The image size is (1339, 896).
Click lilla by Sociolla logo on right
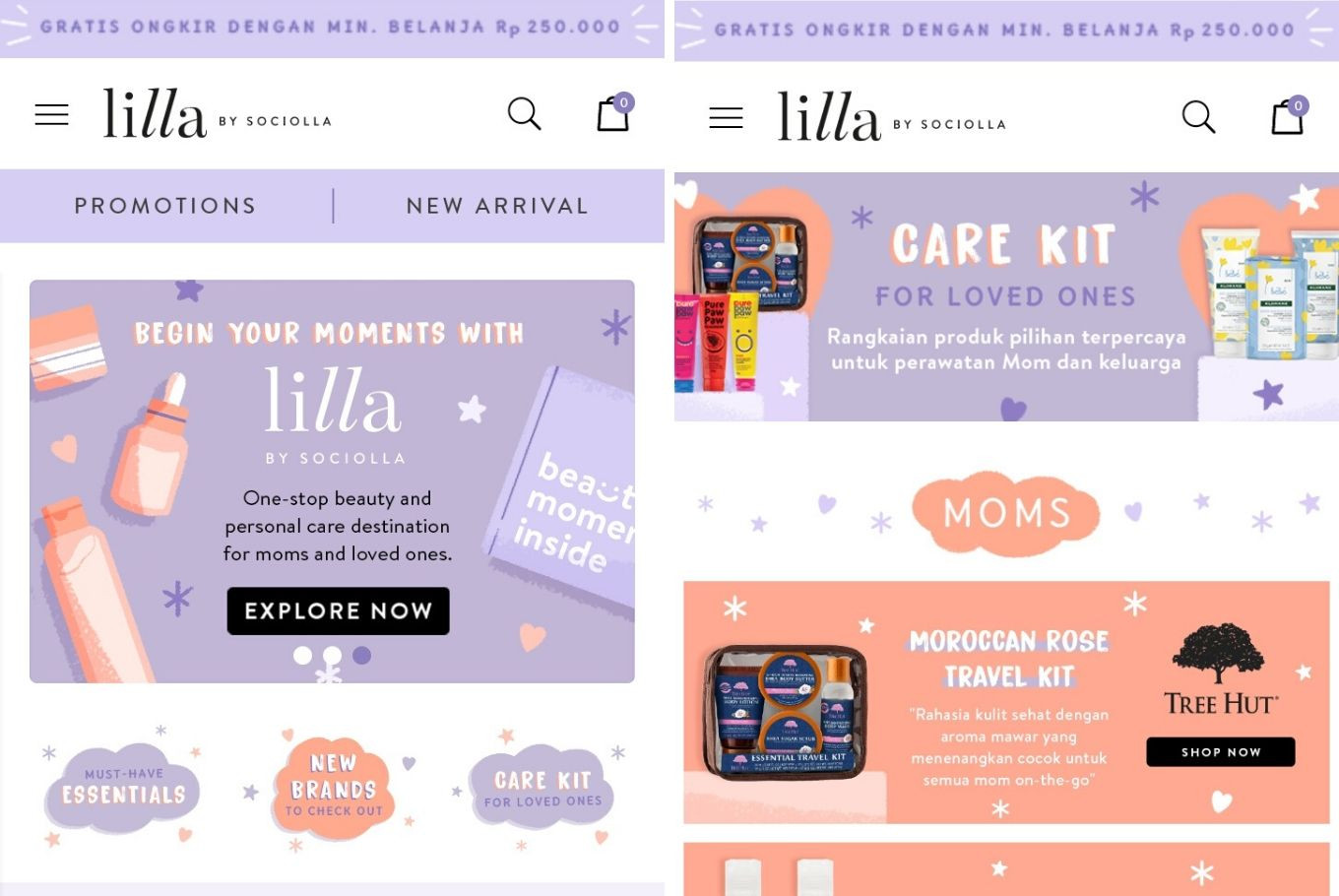(892, 116)
